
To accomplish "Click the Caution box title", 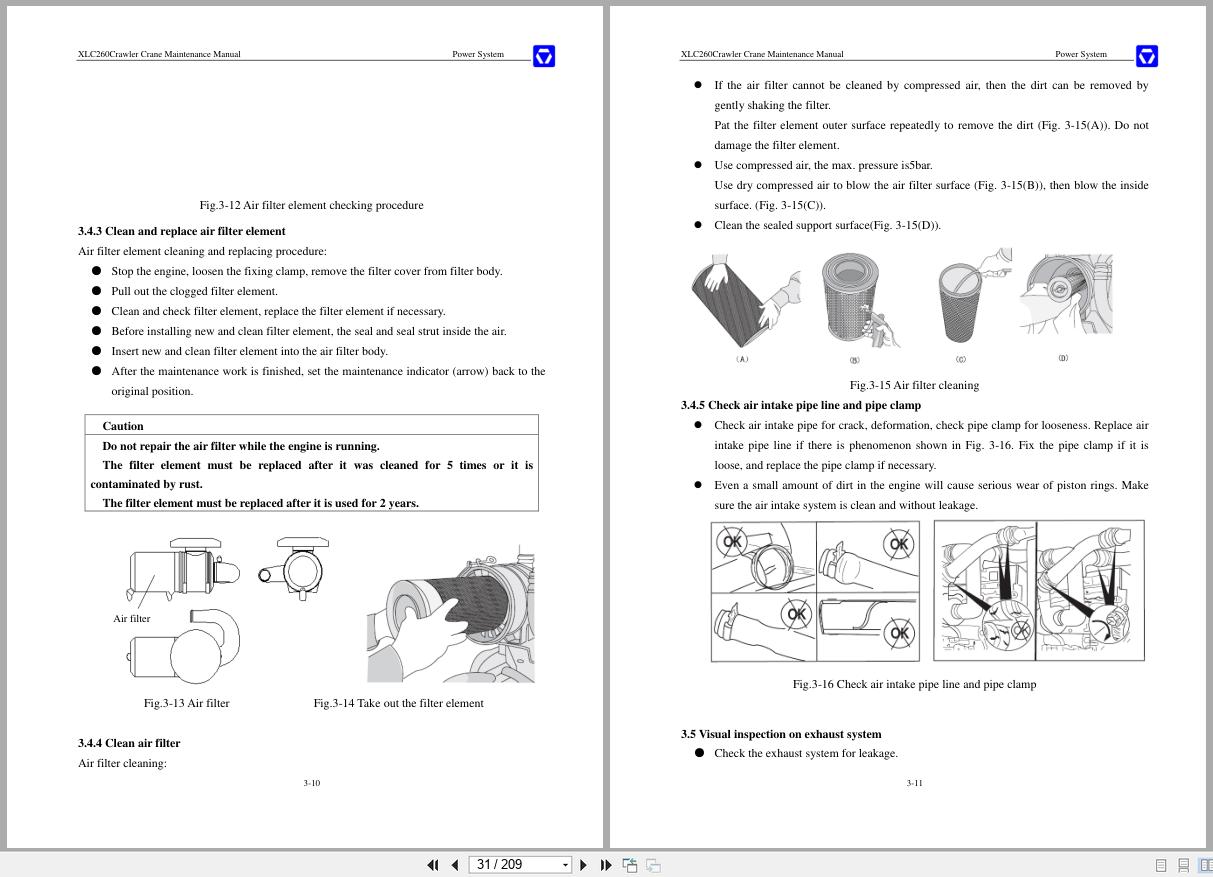I will click(123, 426).
